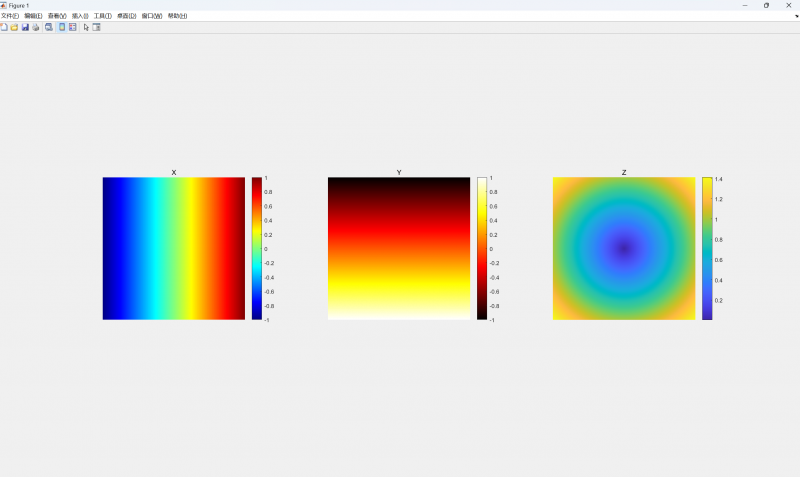Image resolution: width=800 pixels, height=477 pixels.
Task: Expand the 插入 (Insert) menu
Action: (80, 16)
